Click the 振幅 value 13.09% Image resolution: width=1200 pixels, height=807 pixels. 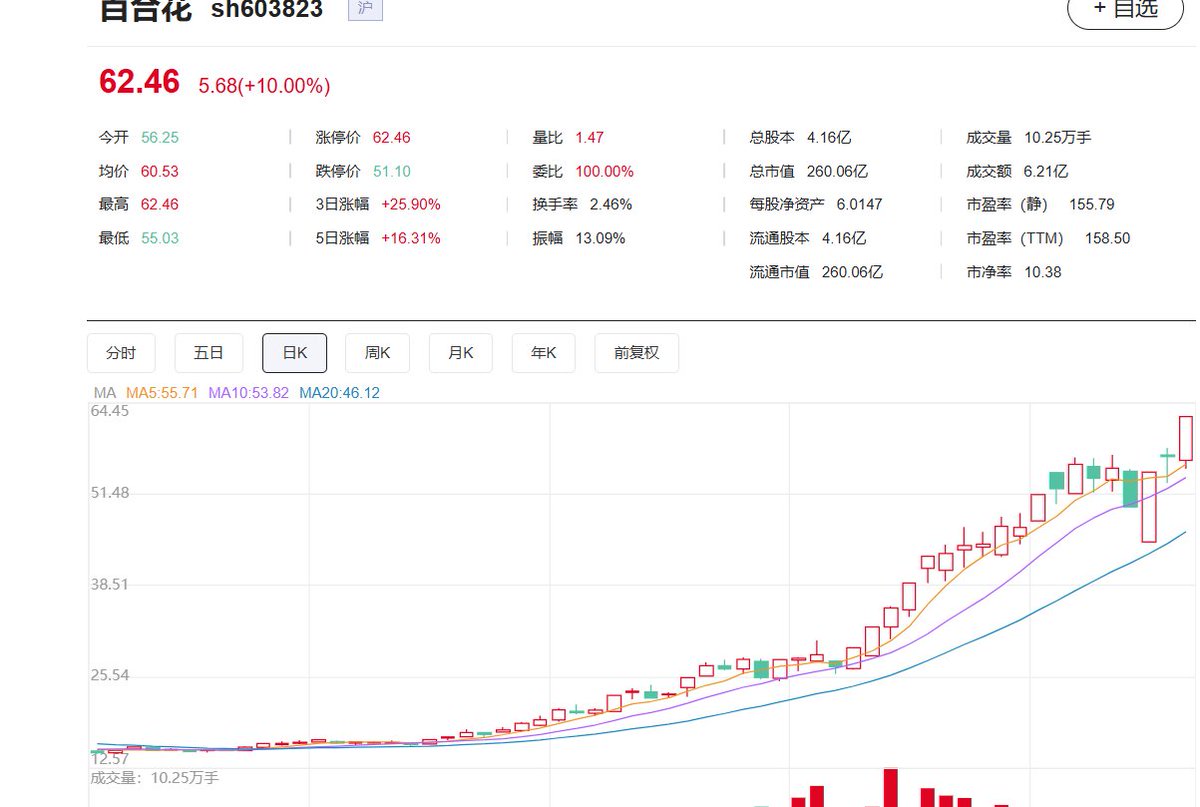pos(600,238)
